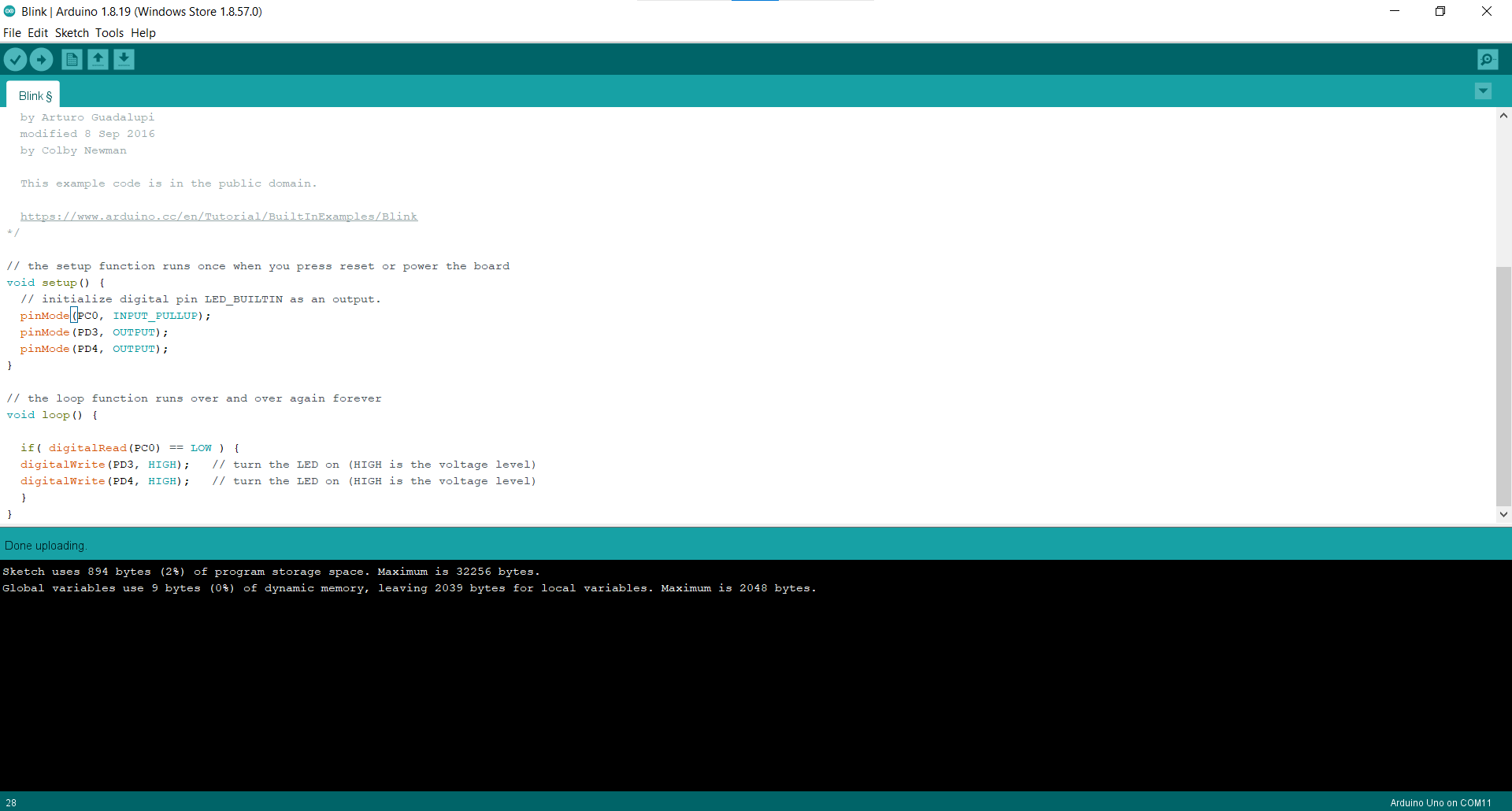Open a sketch with the up-arrow icon
The height and width of the screenshot is (811, 1512).
(x=98, y=59)
